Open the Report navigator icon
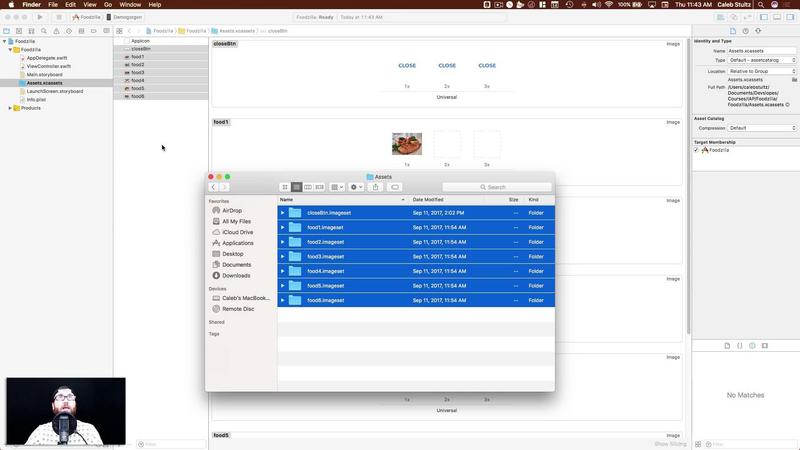Image resolution: width=800 pixels, height=450 pixels. click(x=106, y=31)
